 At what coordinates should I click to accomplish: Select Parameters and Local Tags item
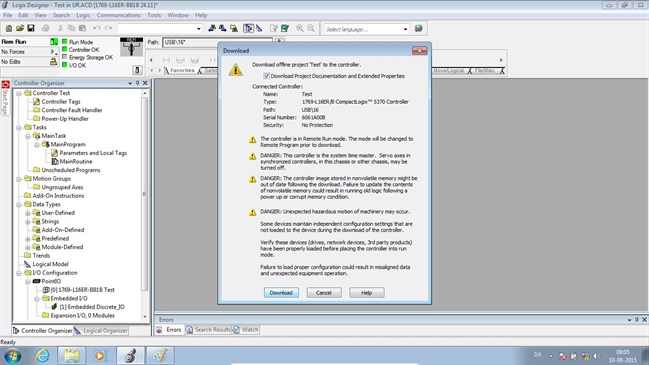tap(93, 153)
